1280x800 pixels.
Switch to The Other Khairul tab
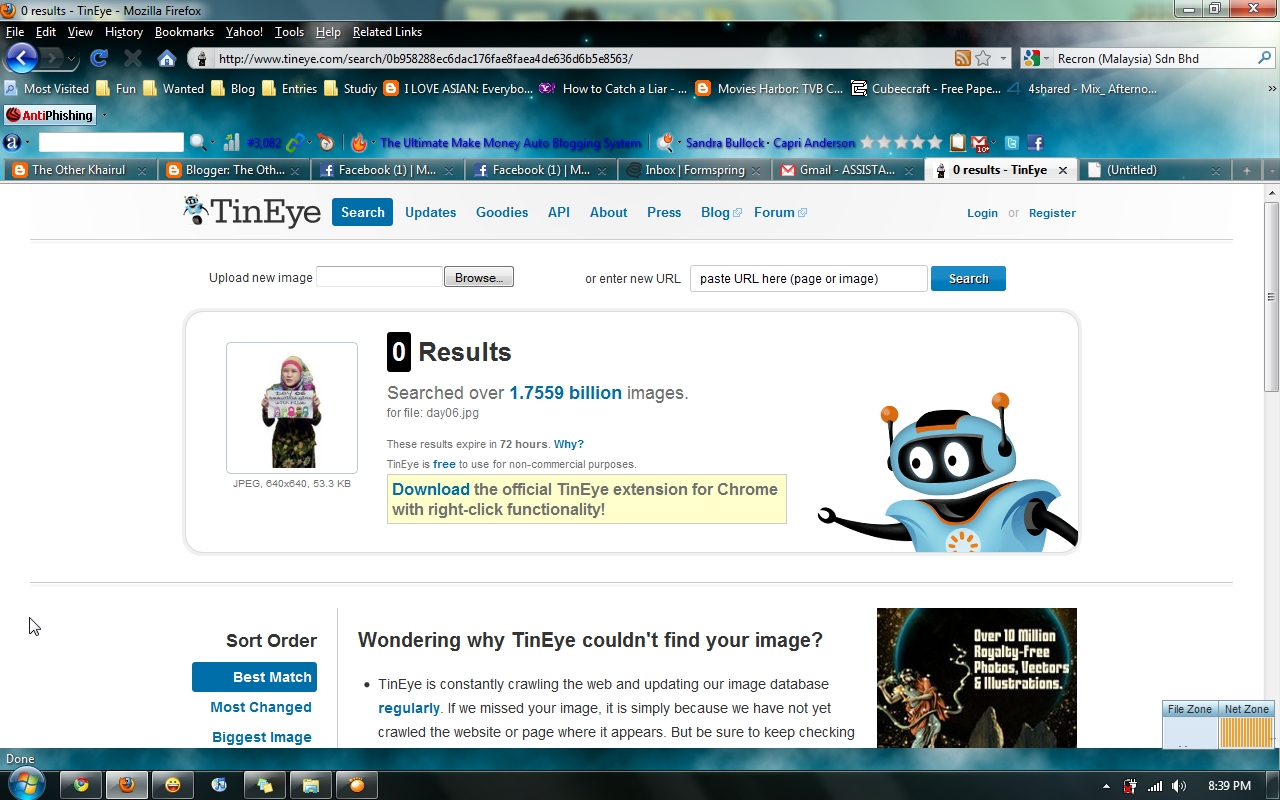click(79, 170)
